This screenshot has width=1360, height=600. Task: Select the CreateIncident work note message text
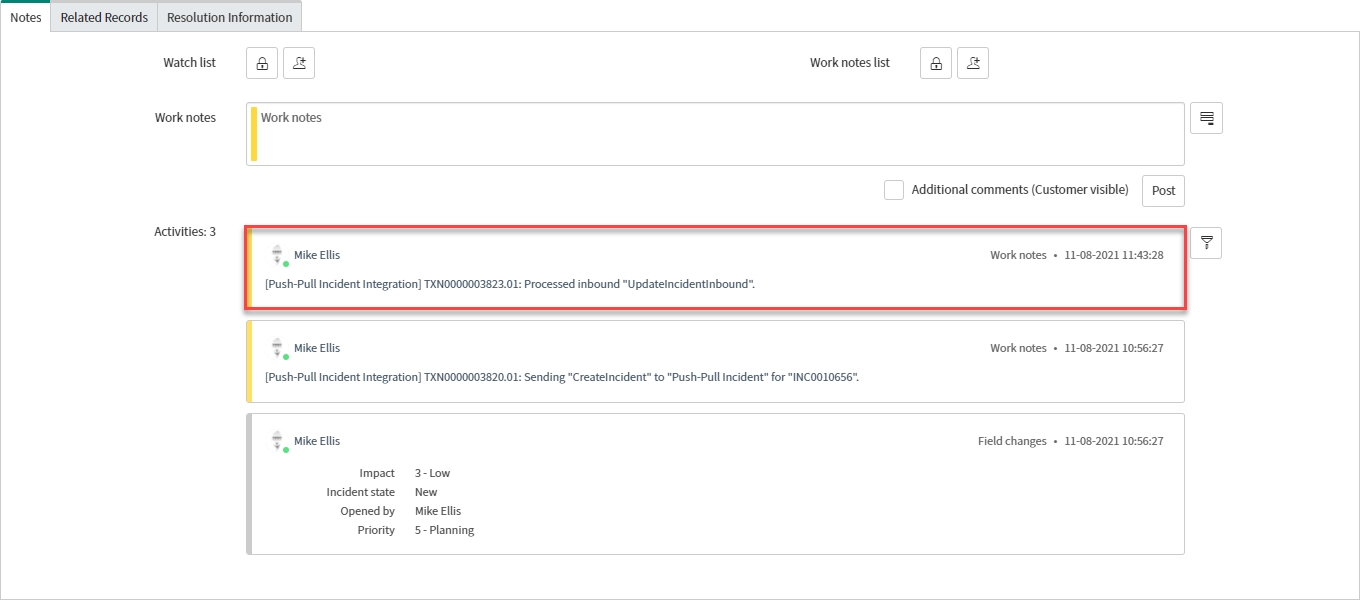coord(561,377)
